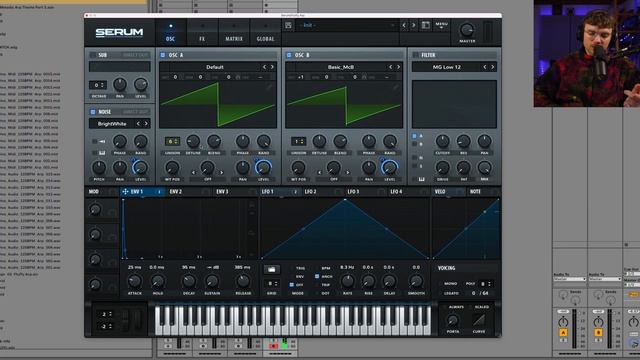This screenshot has height=360, width=640.
Task: Click the filter keytrack keyboard icon
Action: tap(421, 179)
